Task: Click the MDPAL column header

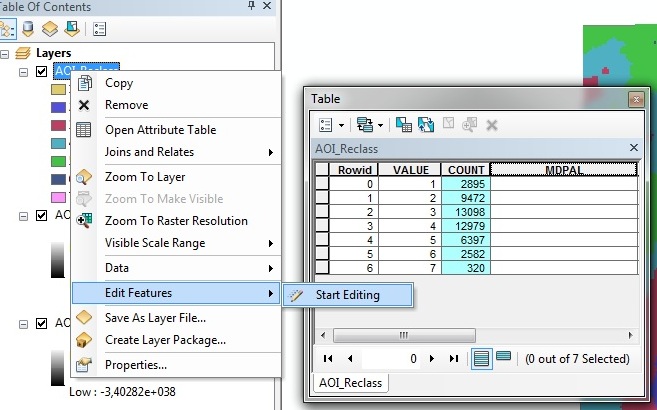Action: 564,170
